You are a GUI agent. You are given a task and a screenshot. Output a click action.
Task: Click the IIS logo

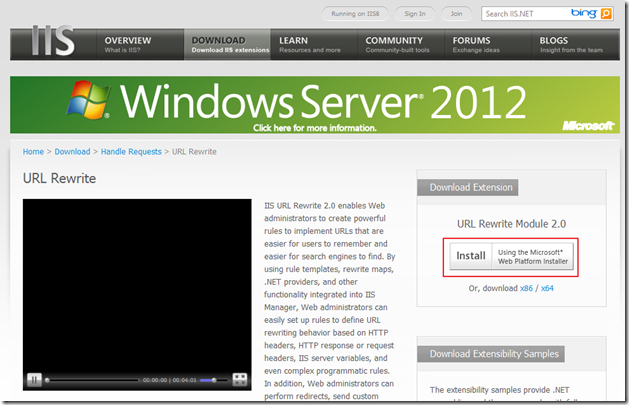tap(53, 41)
